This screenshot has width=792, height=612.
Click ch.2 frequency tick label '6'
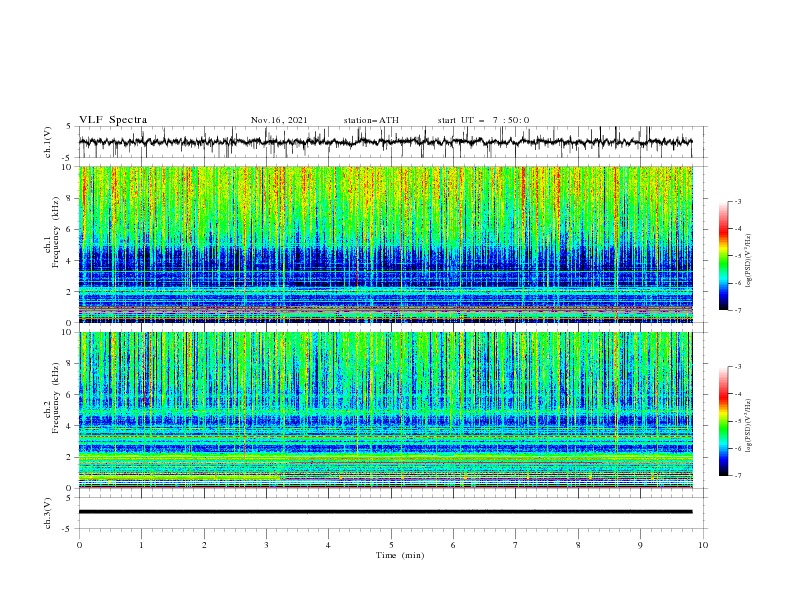pos(71,394)
